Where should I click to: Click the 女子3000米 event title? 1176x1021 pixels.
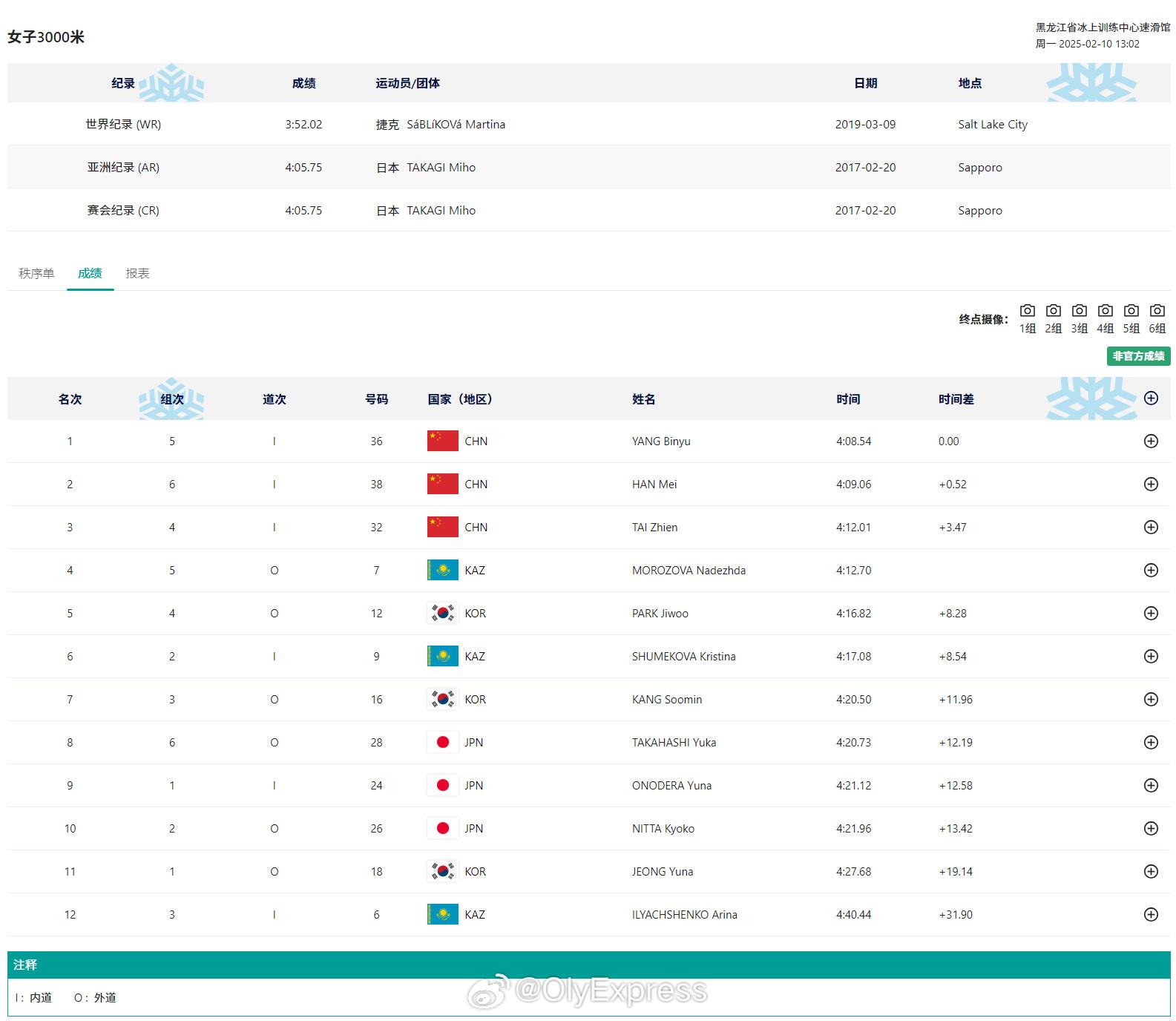tap(46, 37)
